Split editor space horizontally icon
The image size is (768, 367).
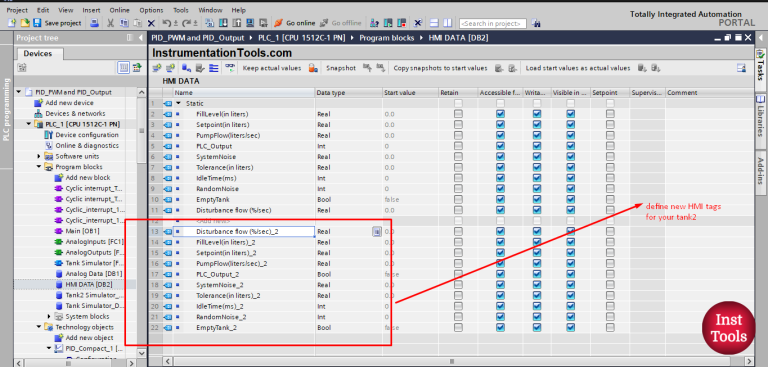point(434,23)
